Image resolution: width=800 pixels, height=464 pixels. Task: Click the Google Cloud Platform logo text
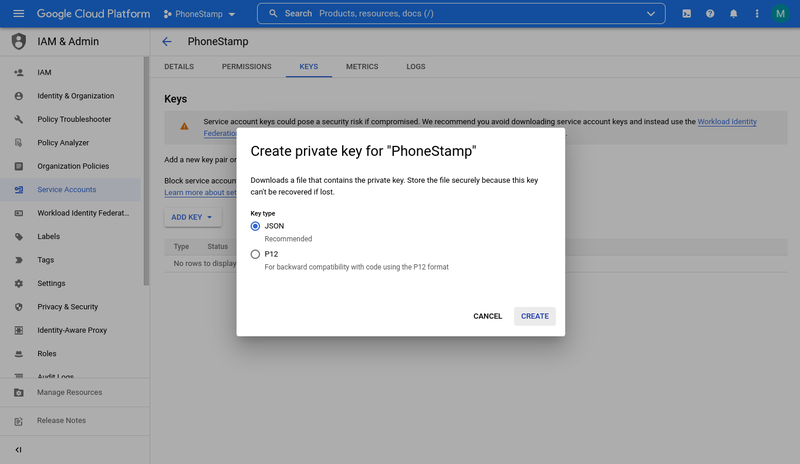(x=93, y=14)
